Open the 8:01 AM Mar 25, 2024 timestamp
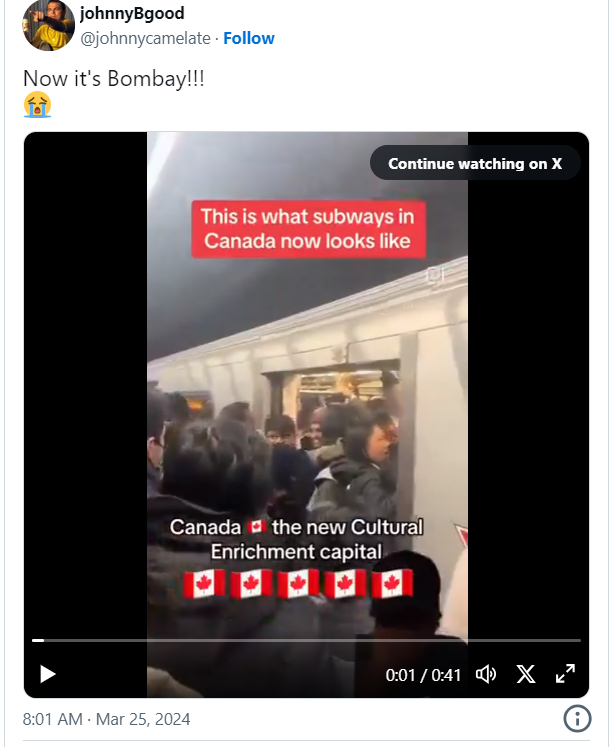This screenshot has height=747, width=615. [106, 719]
